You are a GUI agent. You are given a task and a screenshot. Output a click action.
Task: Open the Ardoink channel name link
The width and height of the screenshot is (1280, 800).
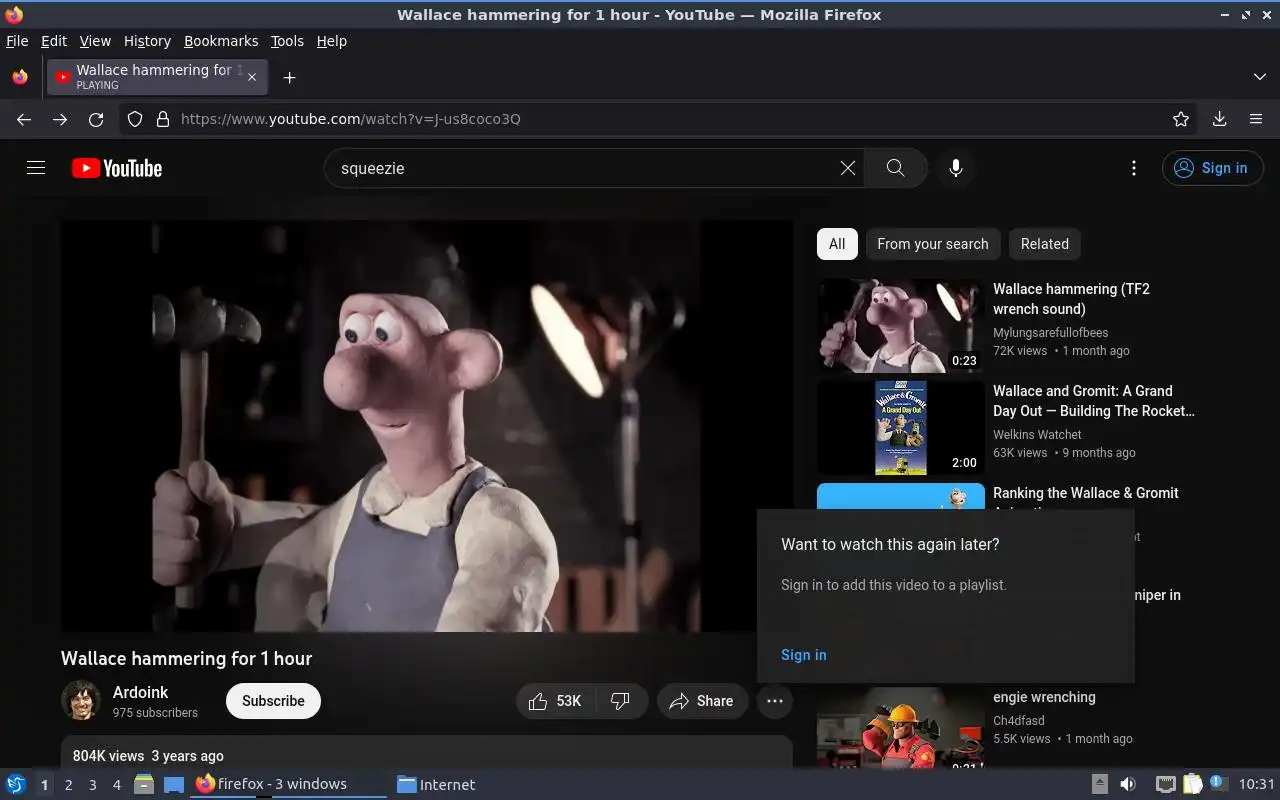(x=140, y=692)
